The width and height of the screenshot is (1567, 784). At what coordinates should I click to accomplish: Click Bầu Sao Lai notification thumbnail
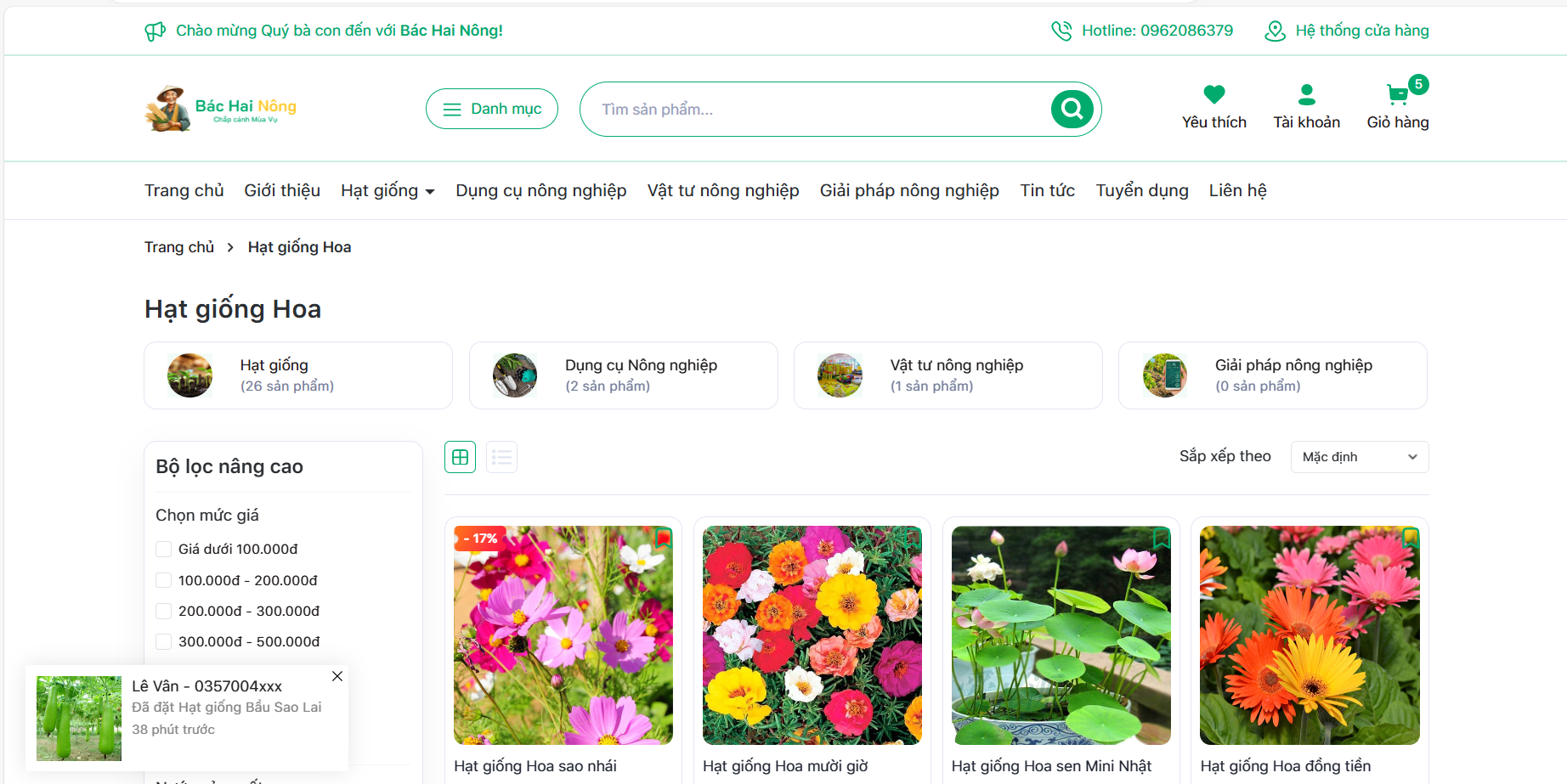[x=79, y=719]
